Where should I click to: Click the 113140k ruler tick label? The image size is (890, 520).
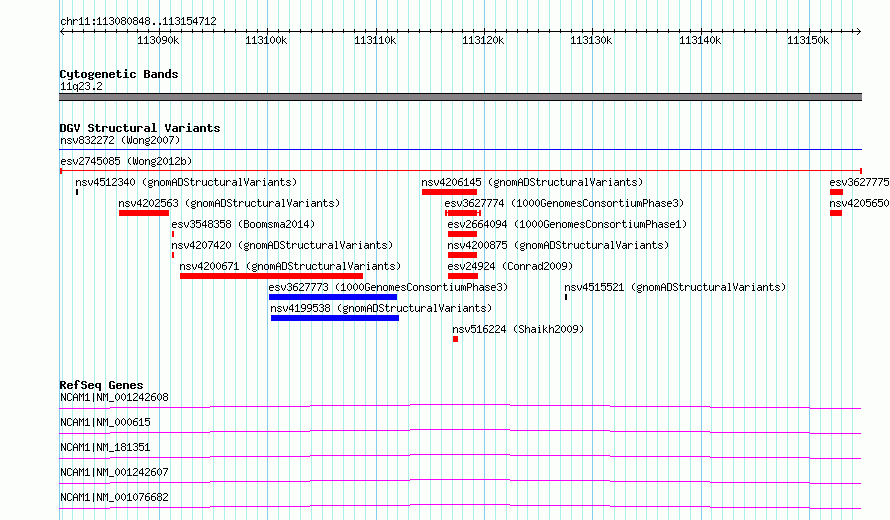(x=700, y=40)
